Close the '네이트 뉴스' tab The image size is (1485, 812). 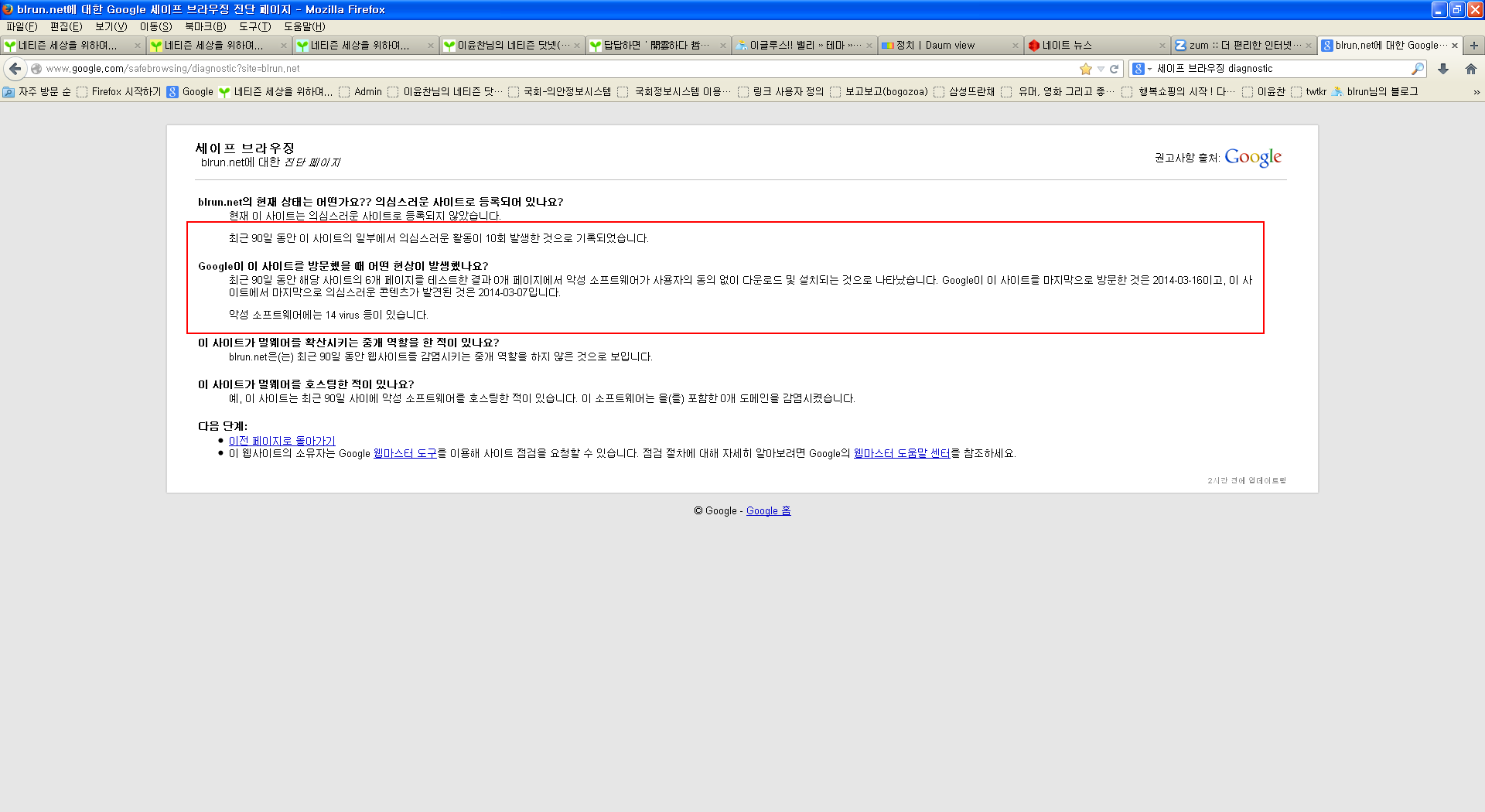tap(1162, 46)
